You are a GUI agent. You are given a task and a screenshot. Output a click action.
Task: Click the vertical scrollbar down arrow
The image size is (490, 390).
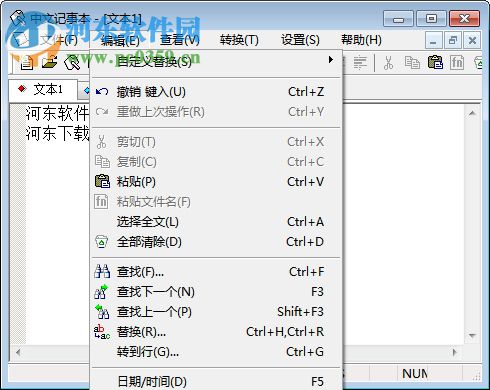(x=472, y=335)
